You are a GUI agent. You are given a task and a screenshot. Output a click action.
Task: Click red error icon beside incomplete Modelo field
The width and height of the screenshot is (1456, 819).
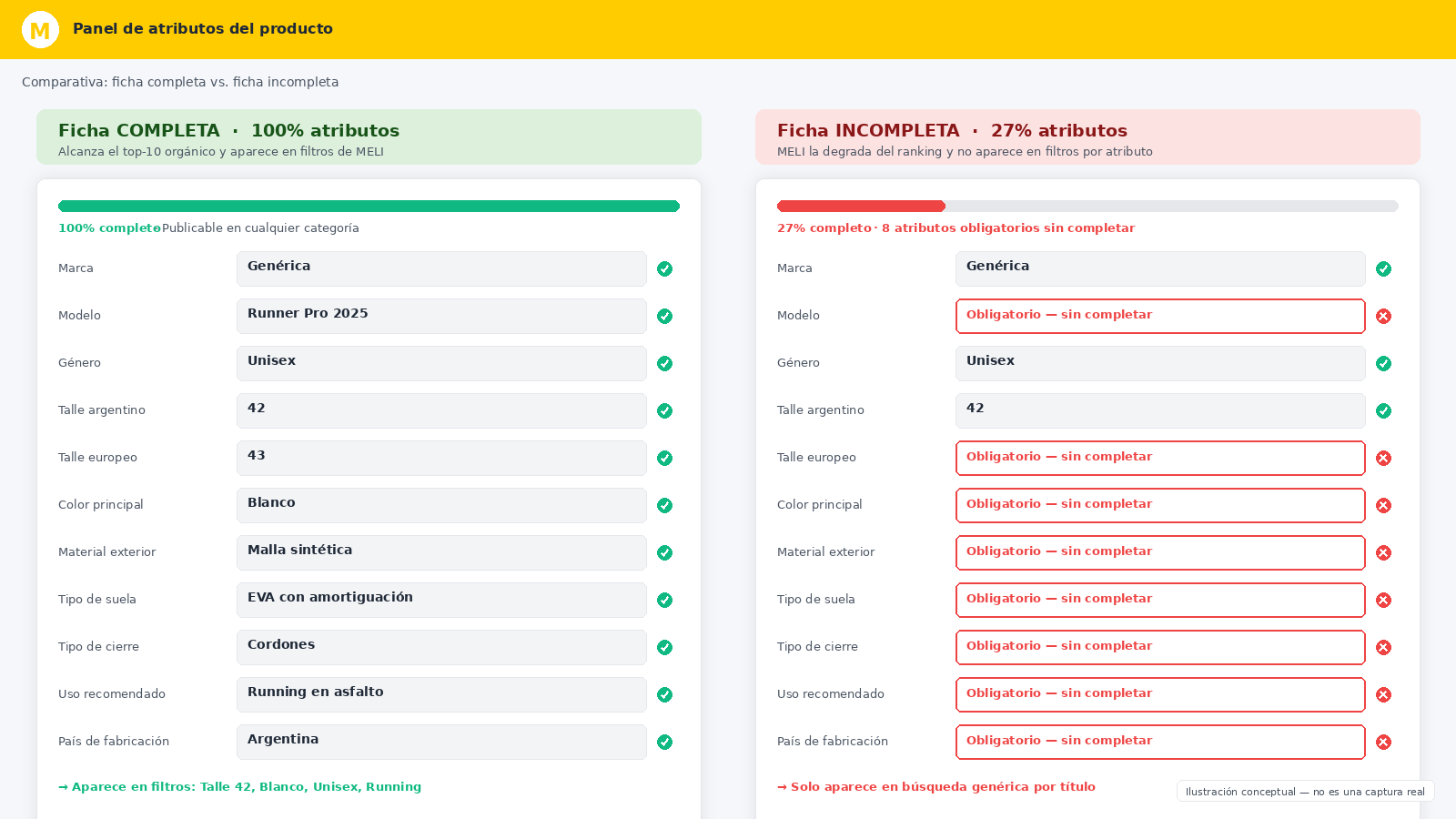point(1384,316)
